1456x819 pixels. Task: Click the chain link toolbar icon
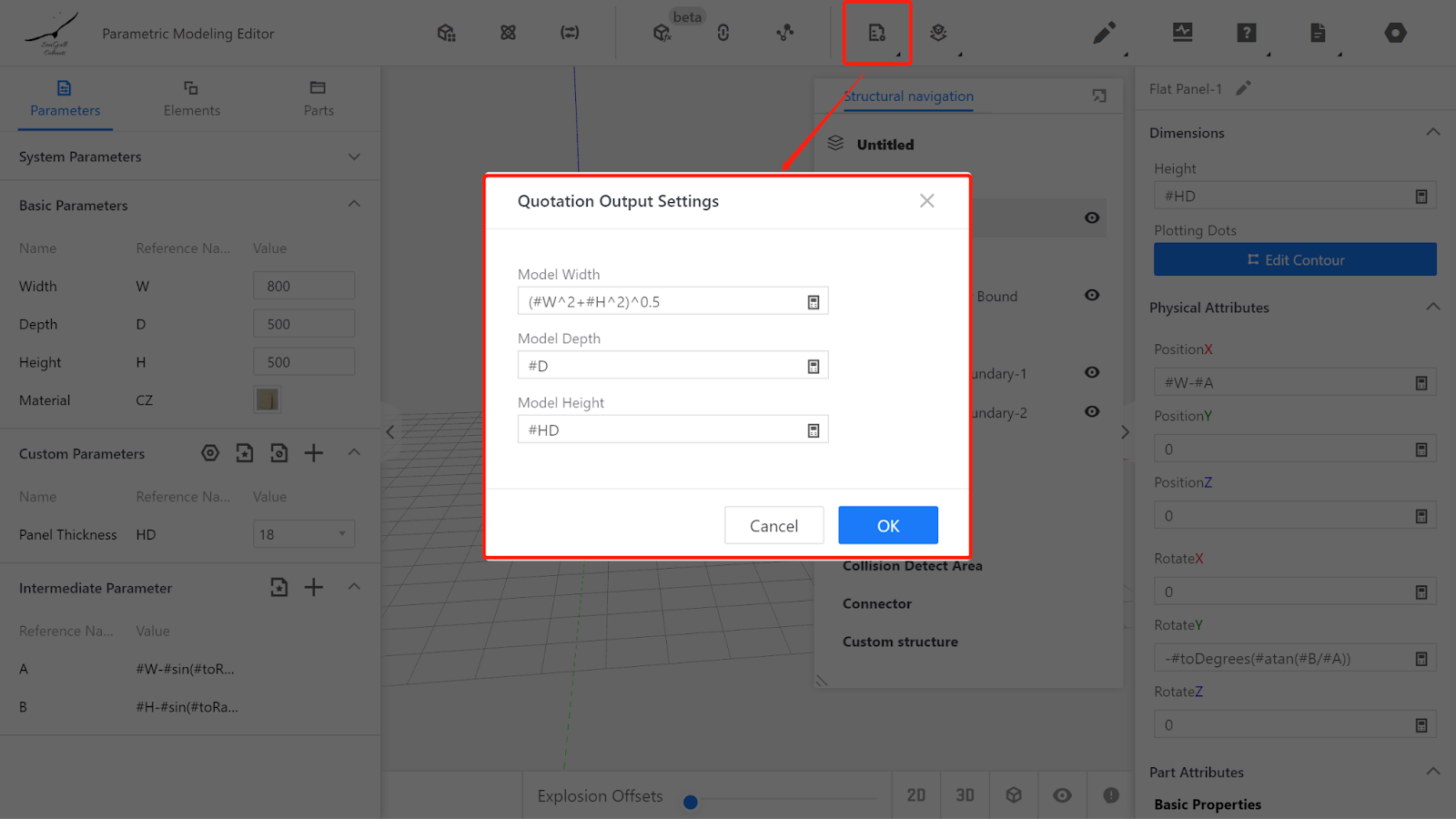coord(723,33)
